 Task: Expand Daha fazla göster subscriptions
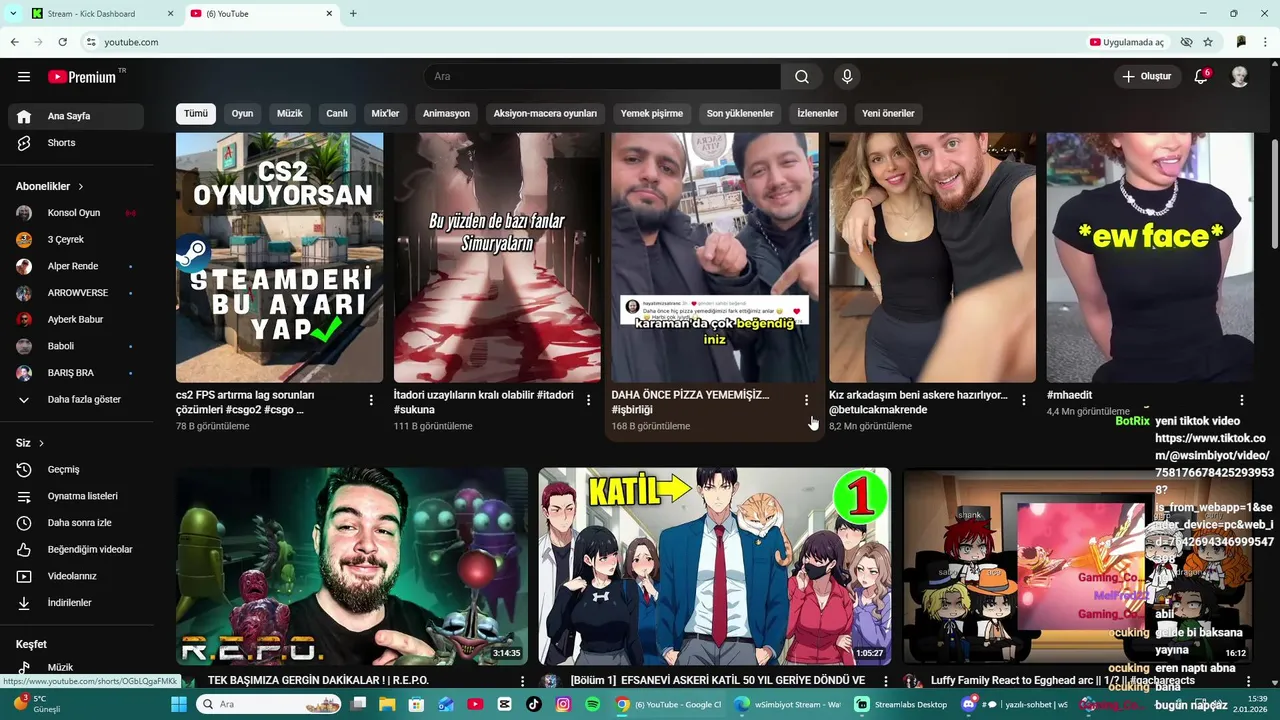(76, 400)
